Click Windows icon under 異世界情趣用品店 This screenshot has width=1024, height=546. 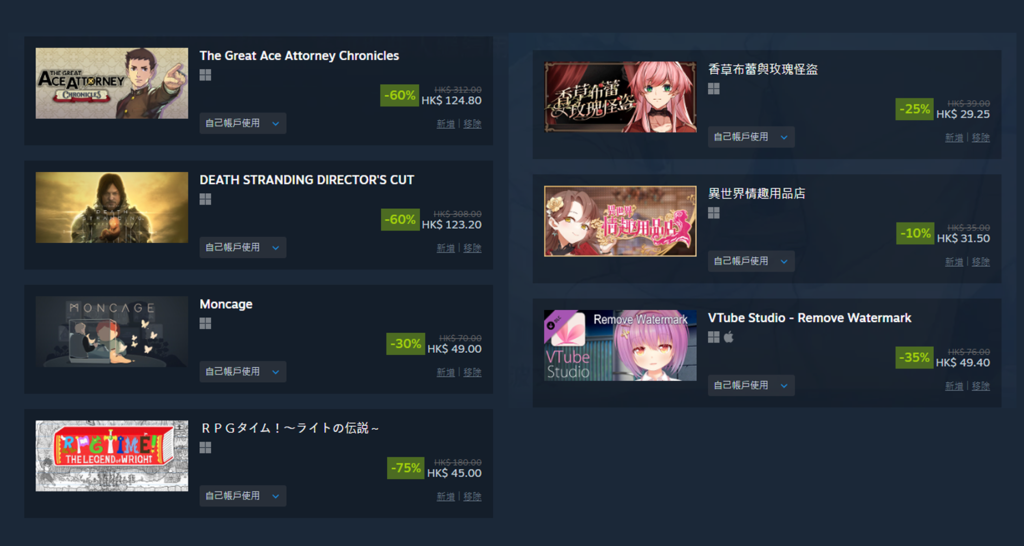(x=714, y=213)
